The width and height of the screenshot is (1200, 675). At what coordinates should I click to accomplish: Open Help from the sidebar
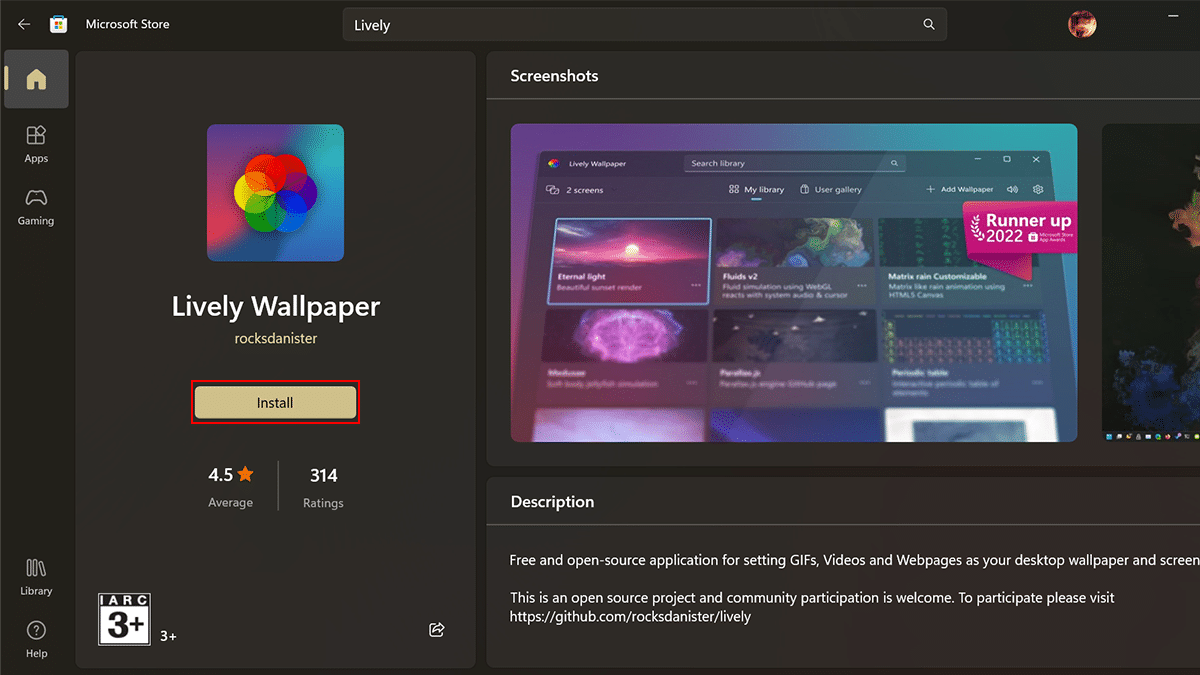[x=36, y=639]
